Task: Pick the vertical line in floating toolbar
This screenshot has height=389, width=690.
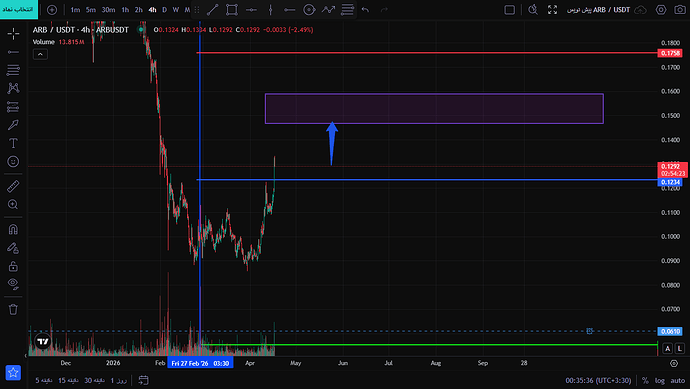Action: pos(271,10)
